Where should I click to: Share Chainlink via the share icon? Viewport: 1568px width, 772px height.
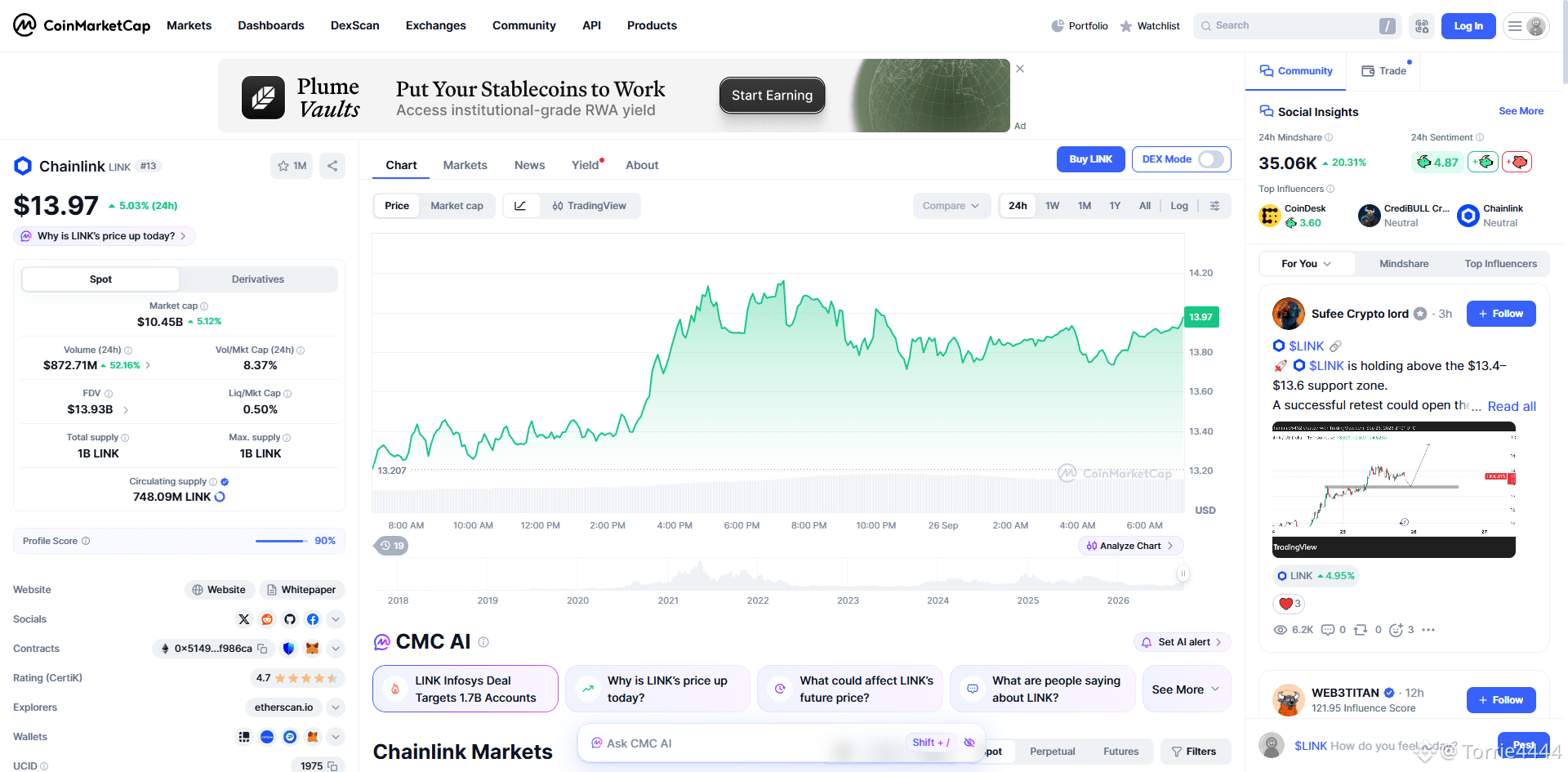point(332,166)
